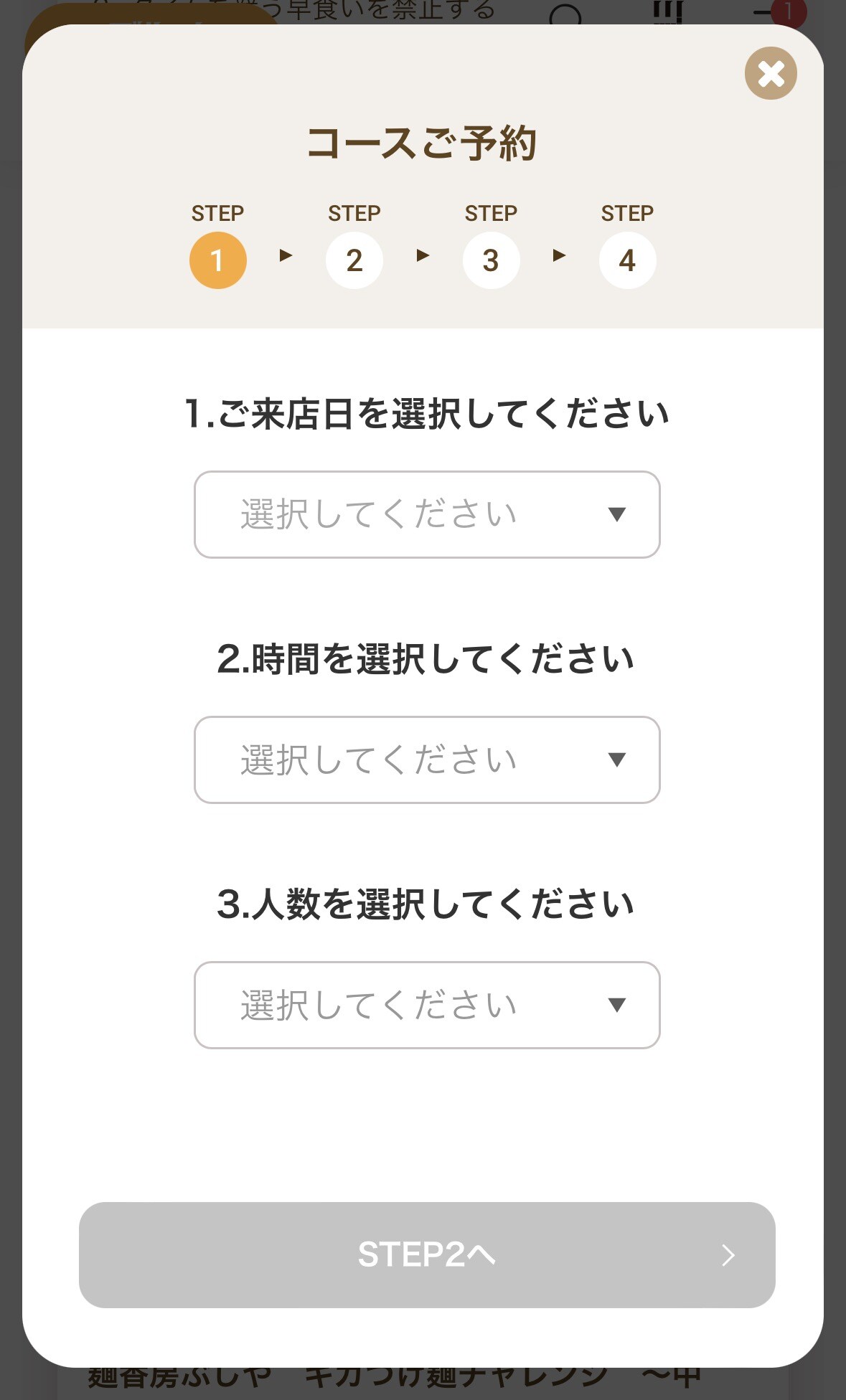The width and height of the screenshot is (846, 1400).
Task: Jump to the STEP 2 circle indicator
Action: coord(354,260)
